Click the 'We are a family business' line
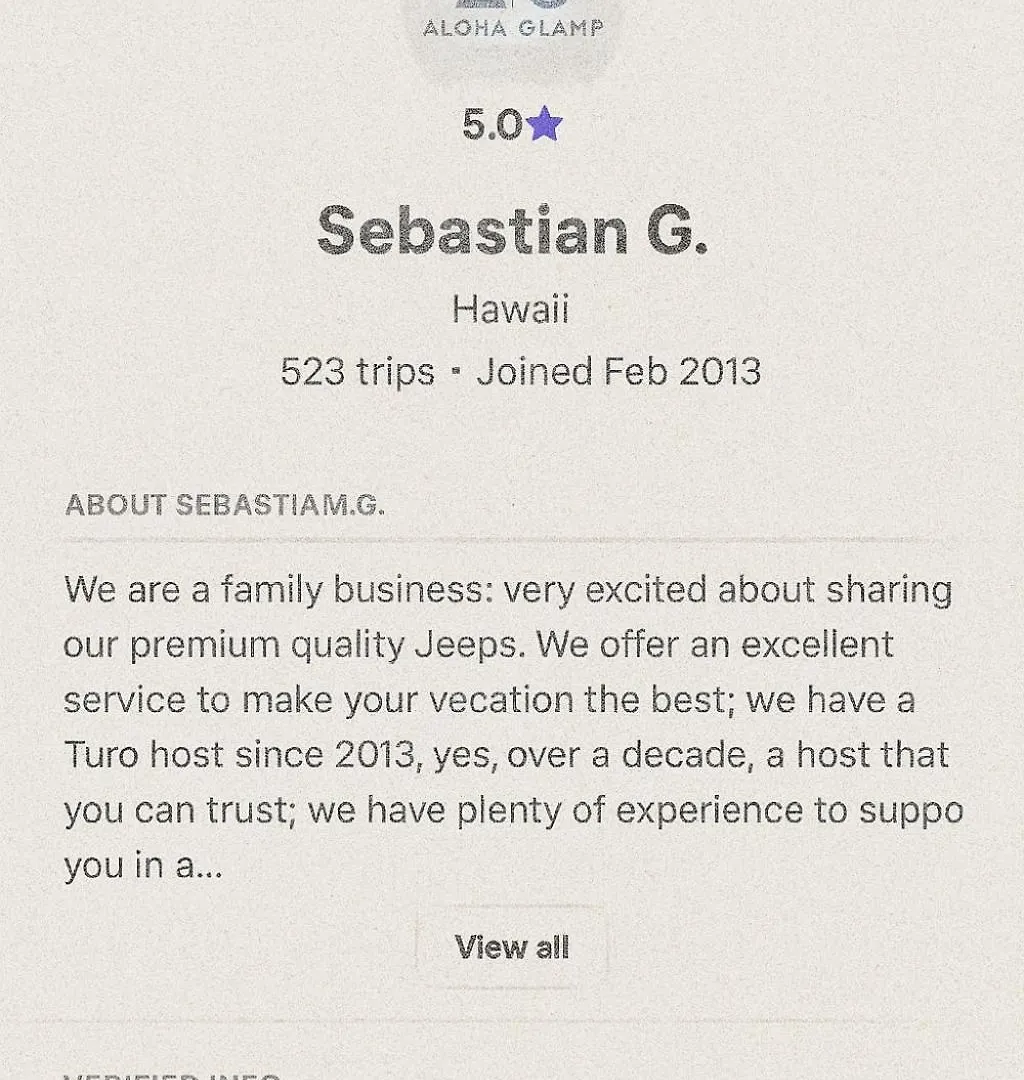This screenshot has width=1024, height=1080. point(508,591)
